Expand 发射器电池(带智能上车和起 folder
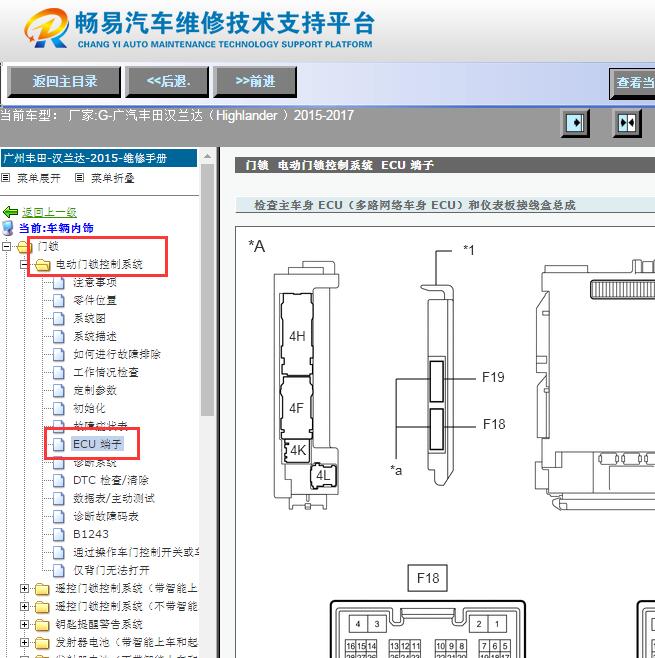 [24, 642]
